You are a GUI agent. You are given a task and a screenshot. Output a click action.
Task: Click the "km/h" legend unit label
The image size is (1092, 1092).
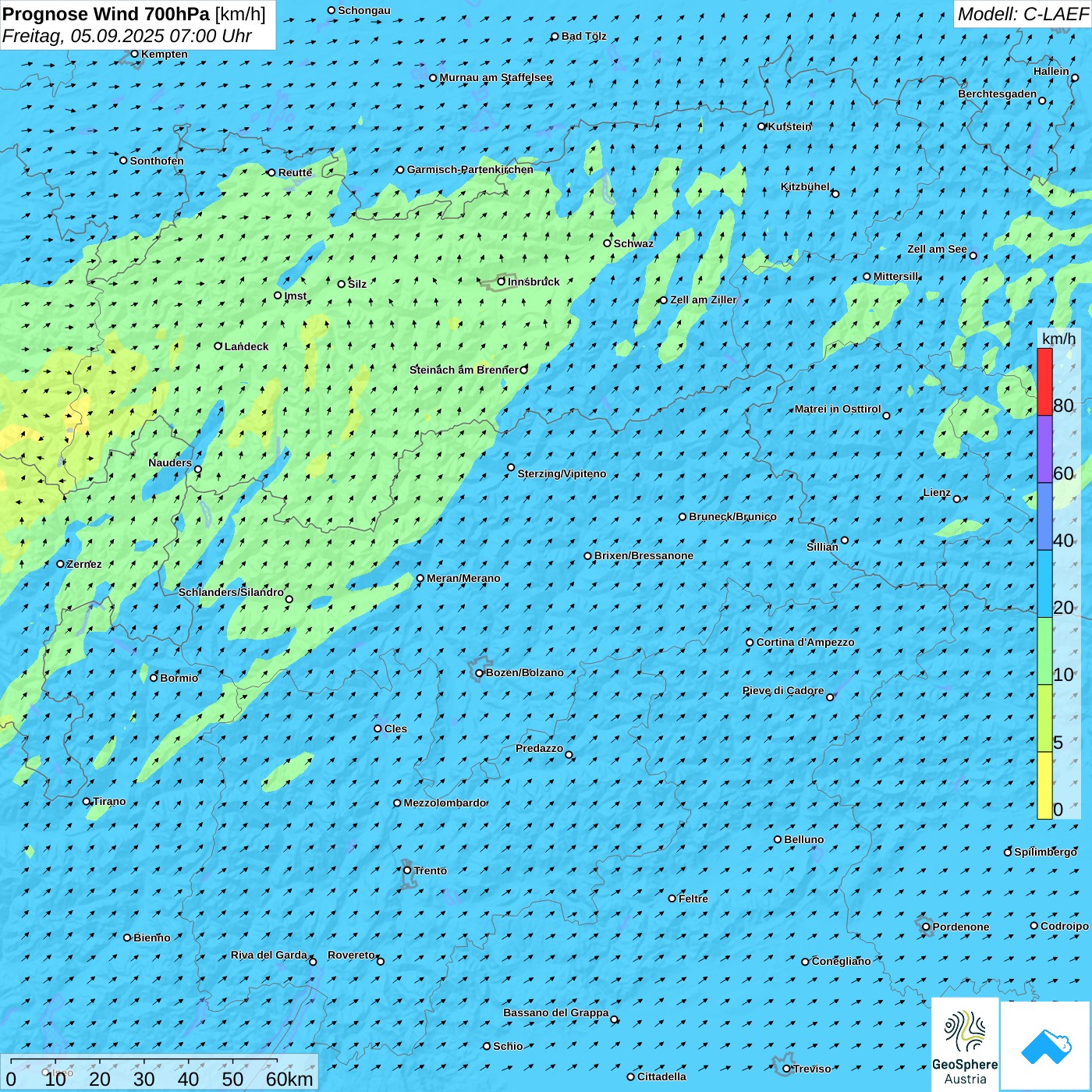click(1058, 338)
